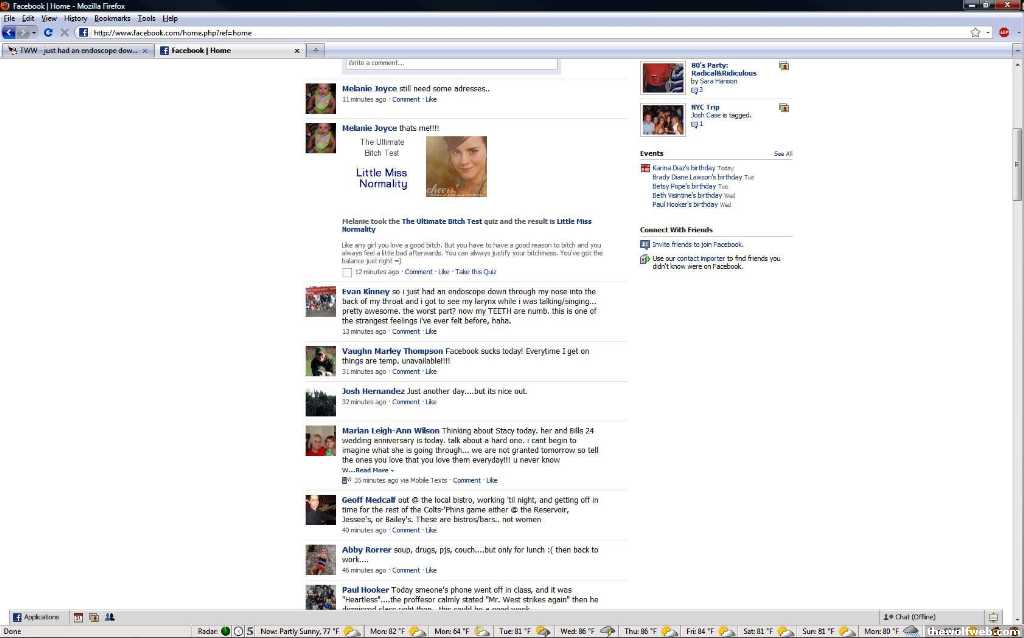
Task: Open the Adblock Plus red icon
Action: 1004,33
